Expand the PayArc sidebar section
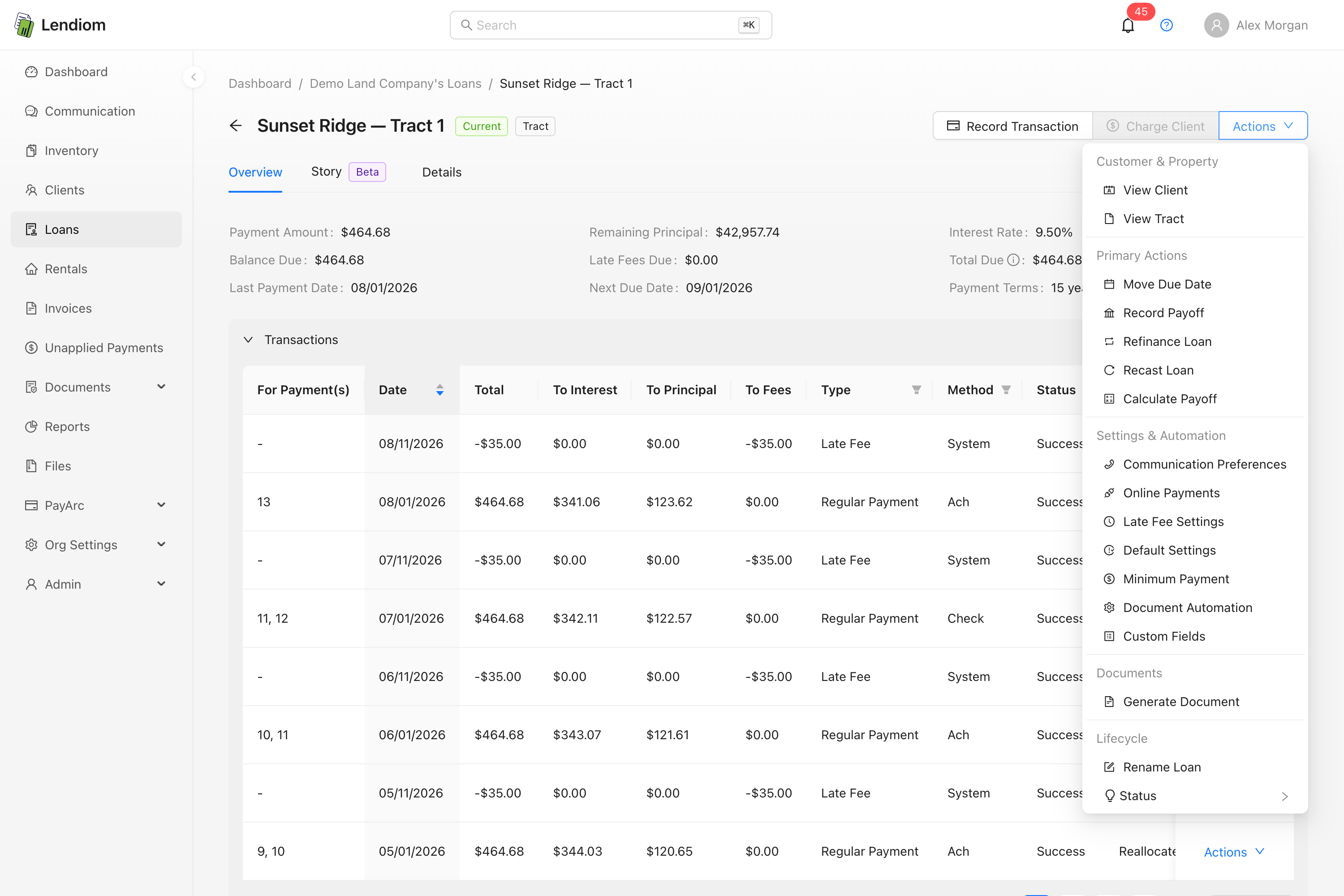This screenshot has height=896, width=1344. click(96, 506)
